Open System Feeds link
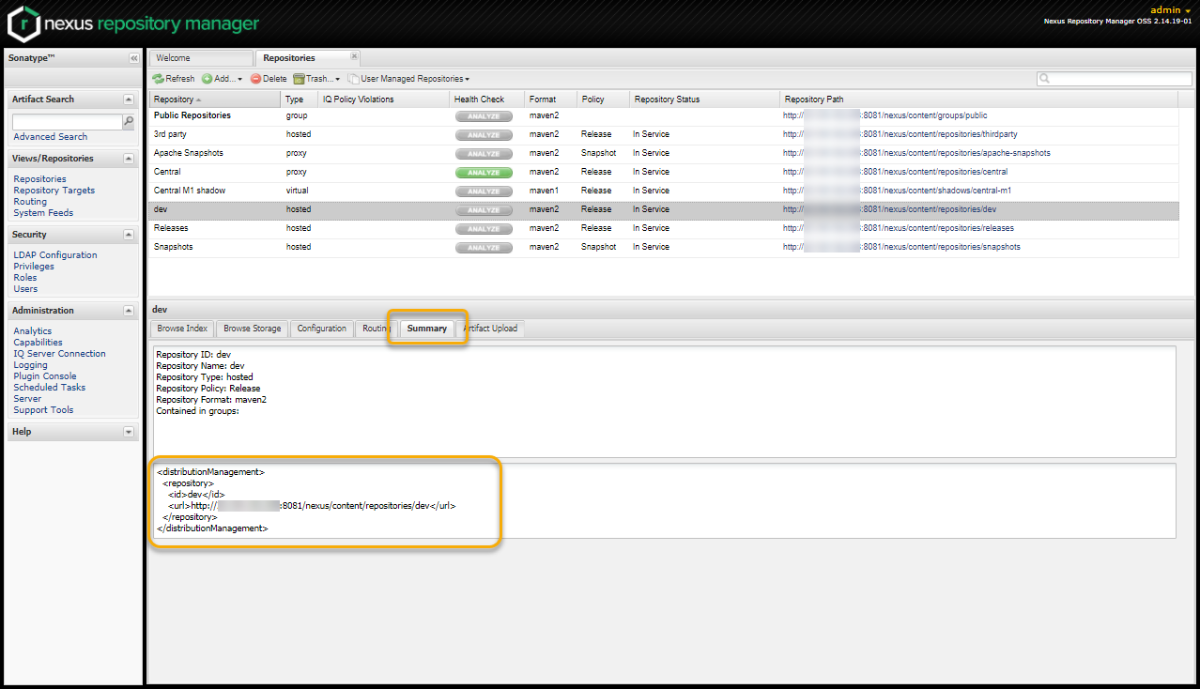This screenshot has height=689, width=1200. point(43,213)
